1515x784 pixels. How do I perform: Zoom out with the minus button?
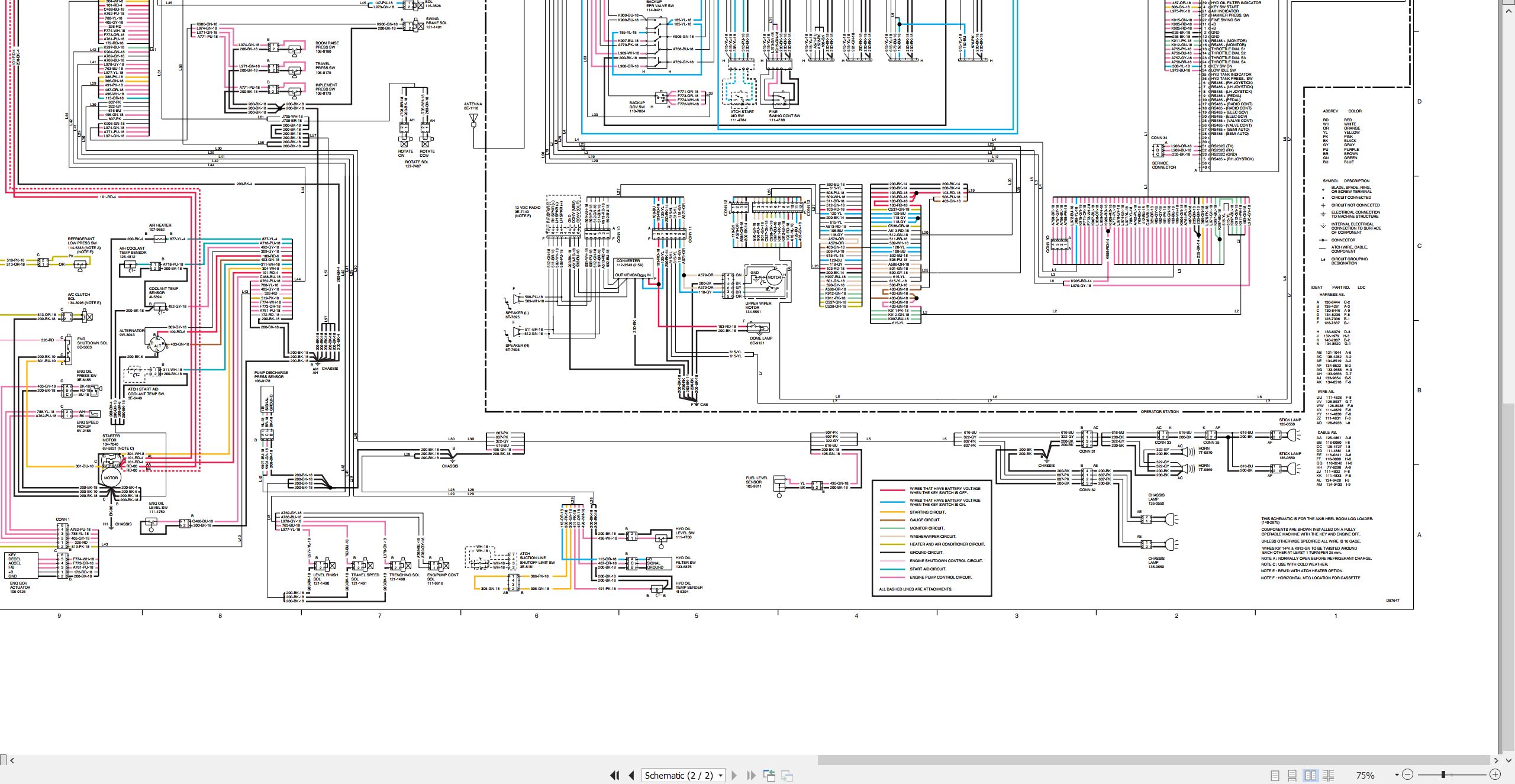click(1408, 775)
